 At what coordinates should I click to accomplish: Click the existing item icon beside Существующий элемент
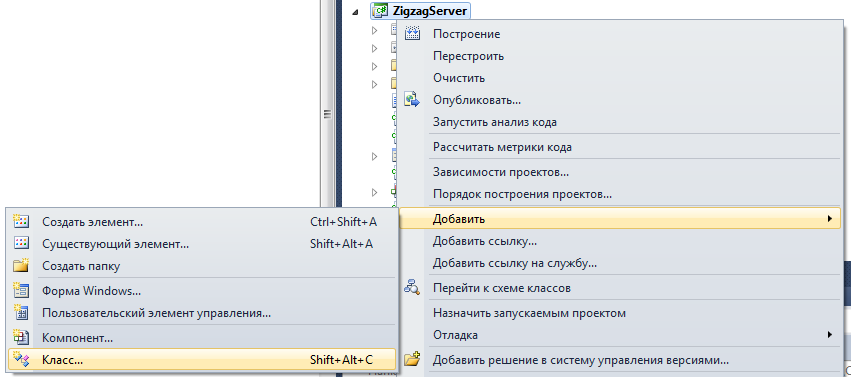(x=21, y=244)
